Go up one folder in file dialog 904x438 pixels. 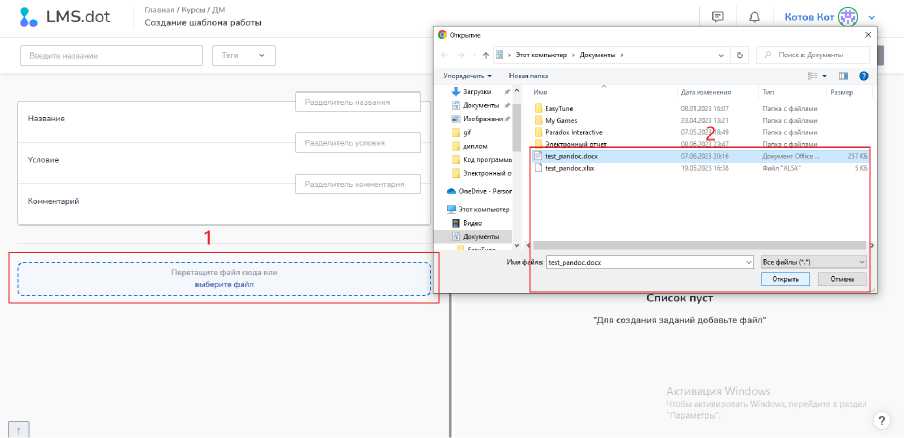coord(486,55)
